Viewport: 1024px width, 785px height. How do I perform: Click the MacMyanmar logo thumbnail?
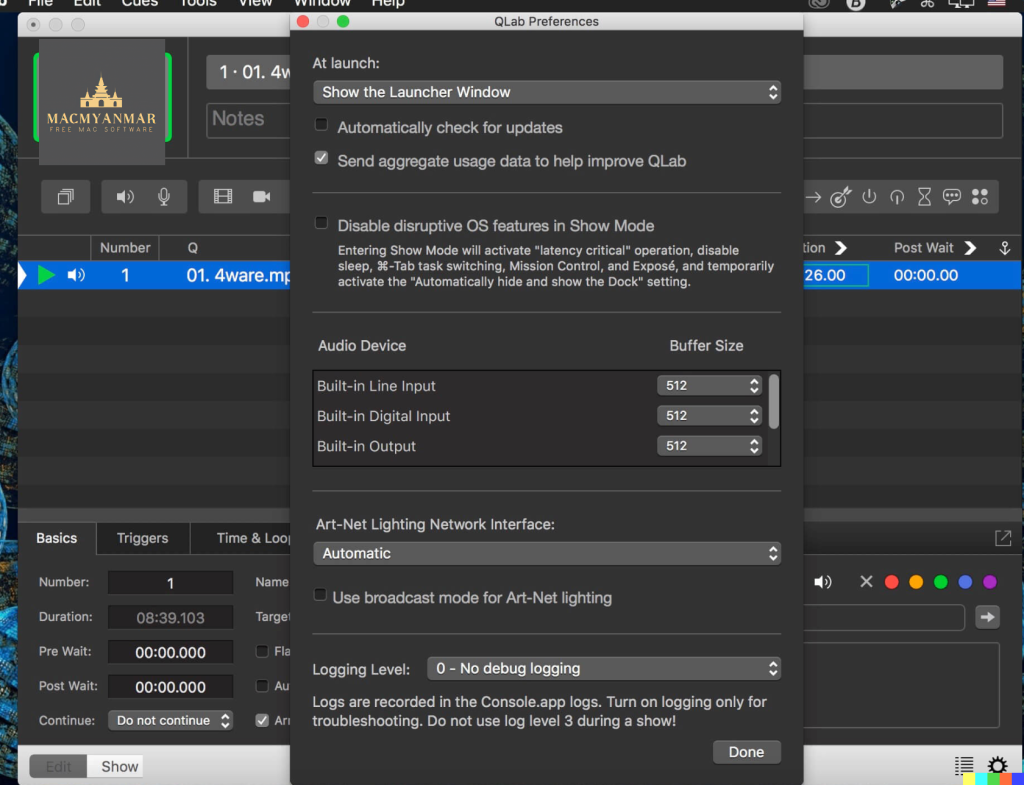[102, 101]
